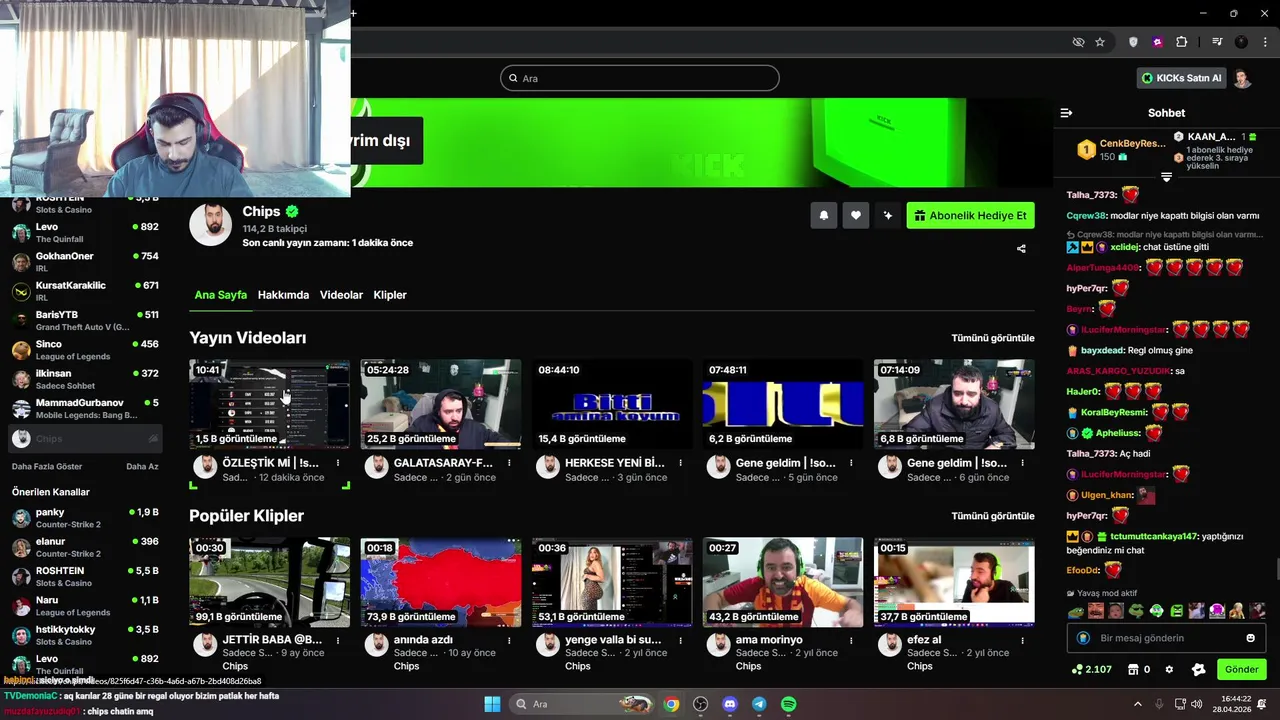Open the 07:48:11 stream video thumbnail
1280x720 pixels.
click(x=783, y=404)
